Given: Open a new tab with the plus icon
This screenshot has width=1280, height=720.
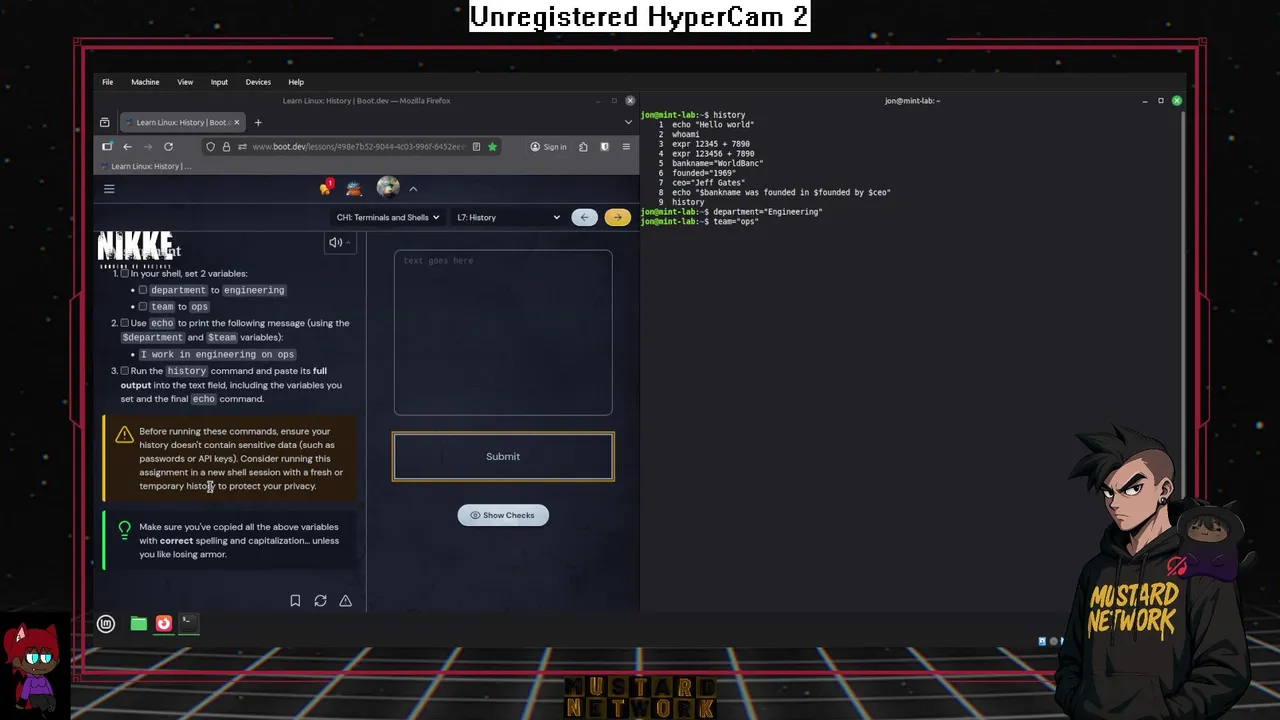Looking at the screenshot, I should click(258, 122).
